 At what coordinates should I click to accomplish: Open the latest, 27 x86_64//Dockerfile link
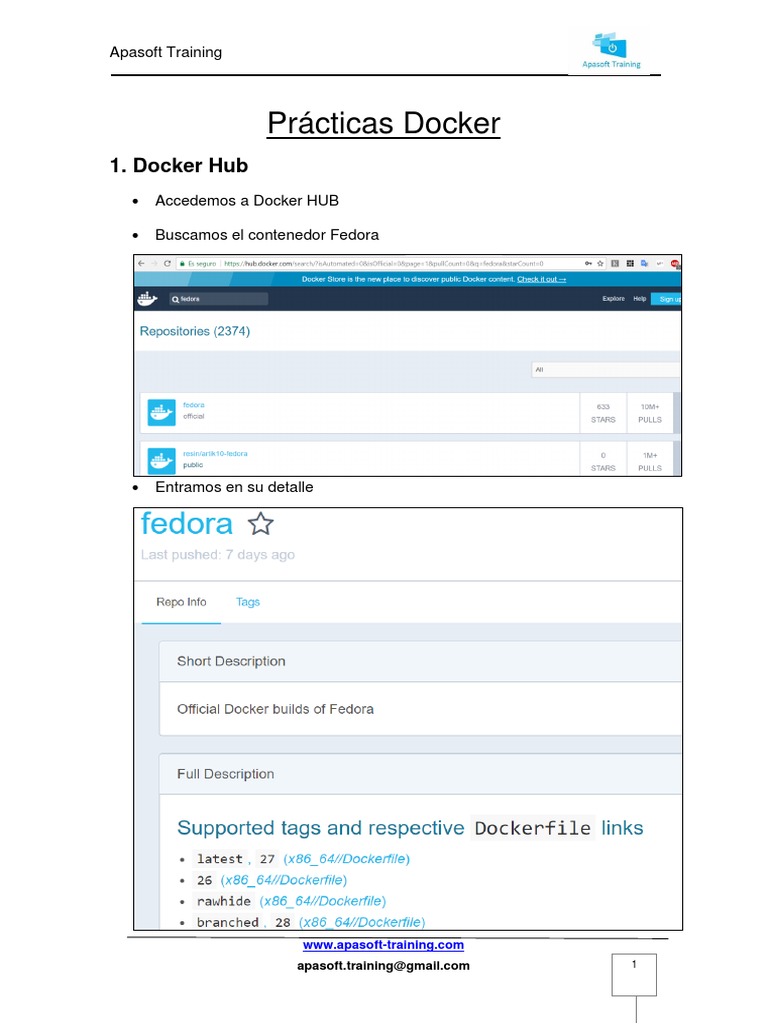[346, 859]
